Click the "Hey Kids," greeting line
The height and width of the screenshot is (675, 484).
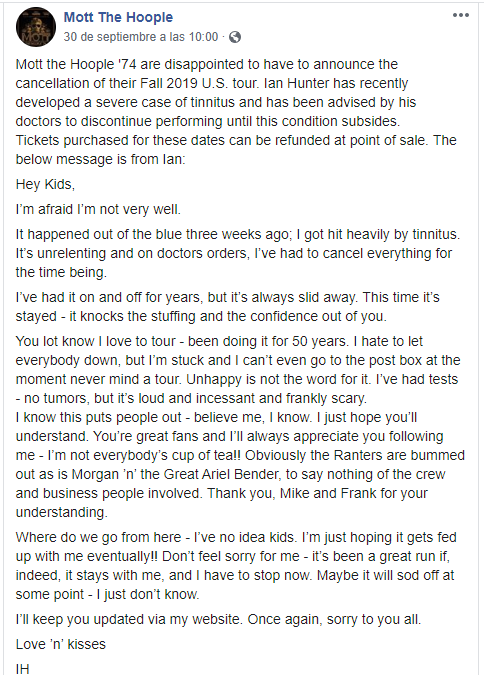(x=45, y=184)
